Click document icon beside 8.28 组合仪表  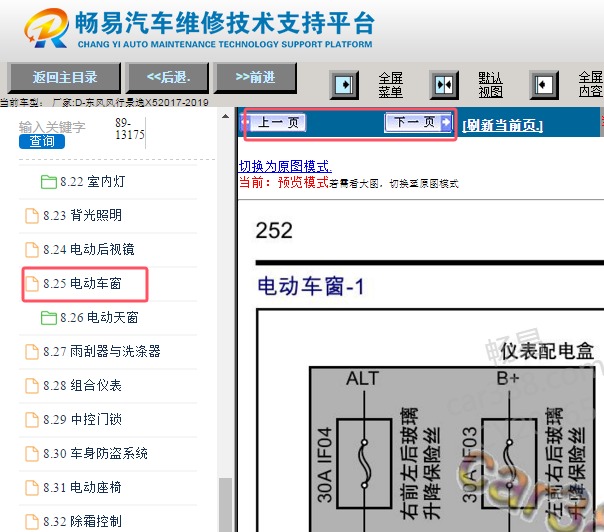(32, 386)
